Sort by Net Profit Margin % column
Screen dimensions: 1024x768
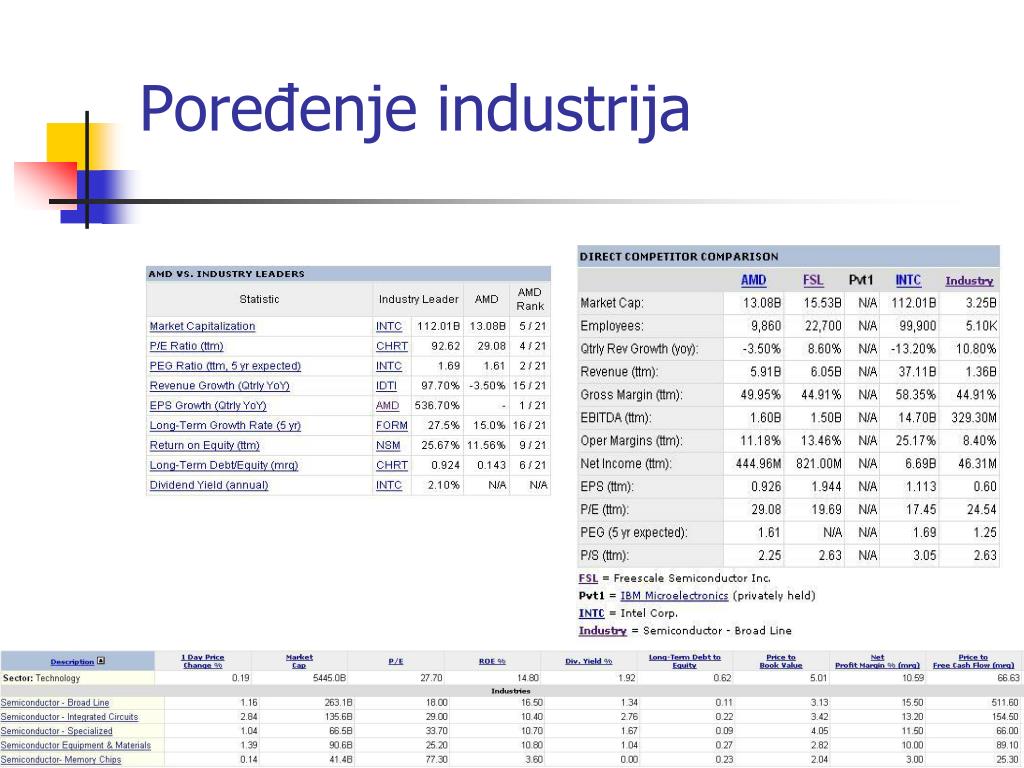click(x=877, y=661)
